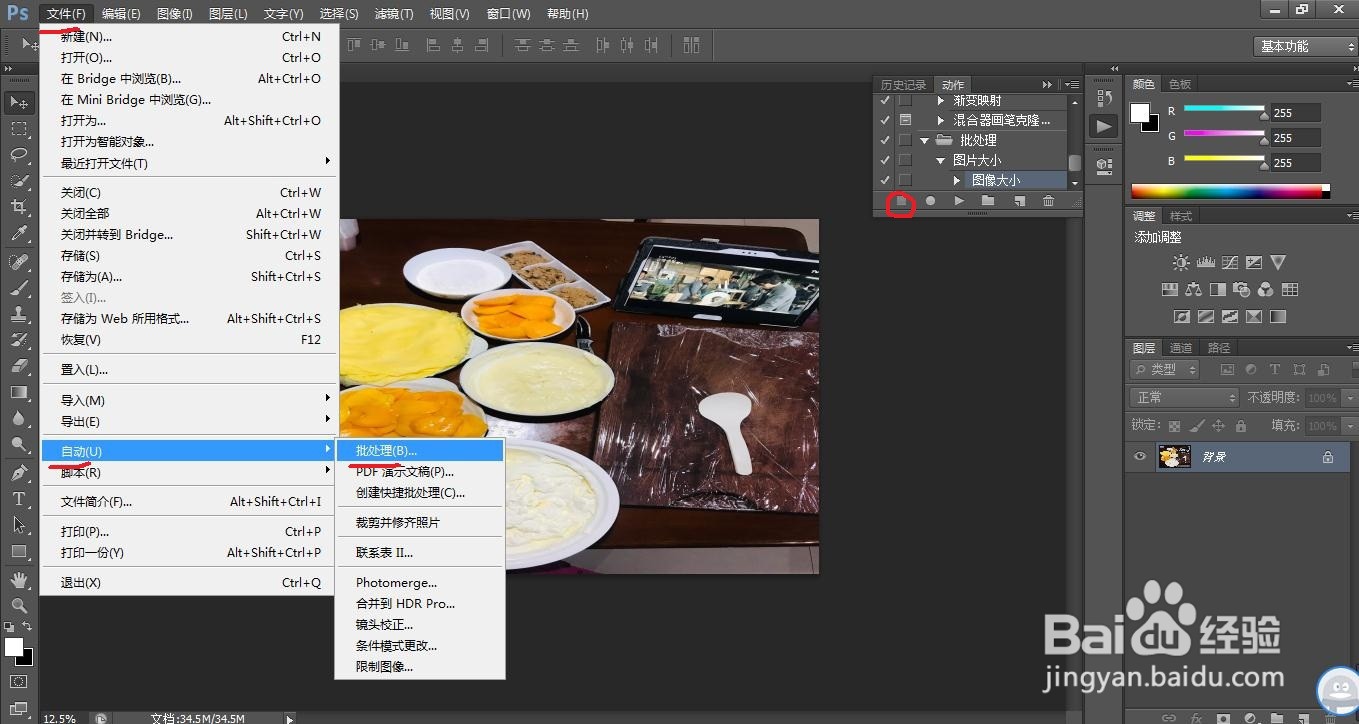Viewport: 1359px width, 724px height.
Task: Toggle dialog box for 混合器画笔克隆 action
Action: click(x=905, y=120)
